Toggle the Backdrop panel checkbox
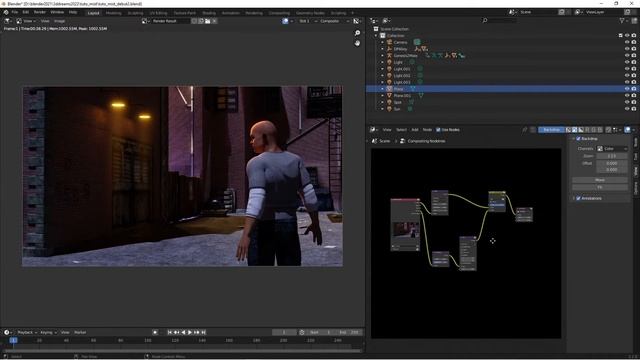 pos(578,139)
